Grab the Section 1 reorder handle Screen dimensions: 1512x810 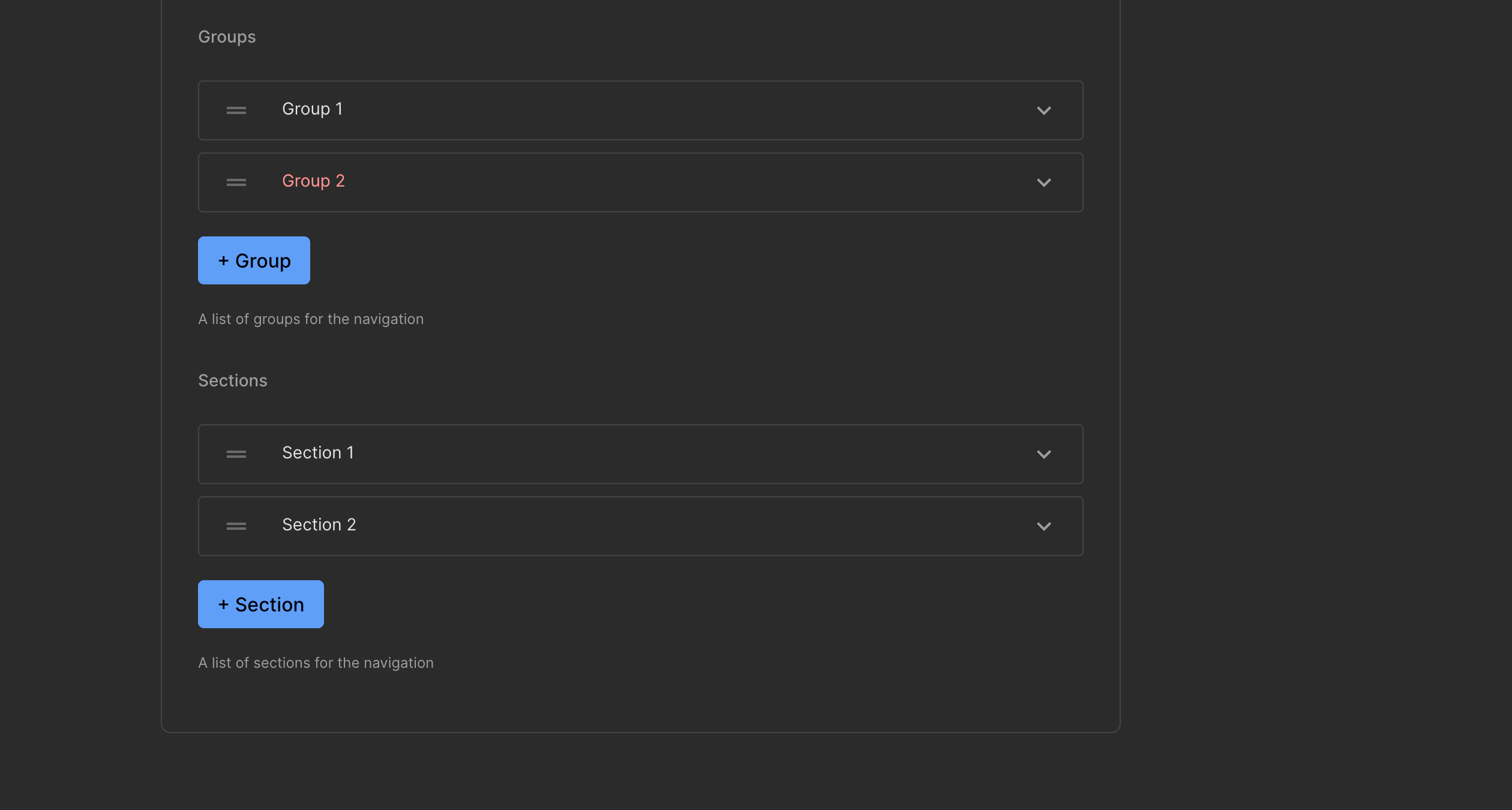click(236, 454)
